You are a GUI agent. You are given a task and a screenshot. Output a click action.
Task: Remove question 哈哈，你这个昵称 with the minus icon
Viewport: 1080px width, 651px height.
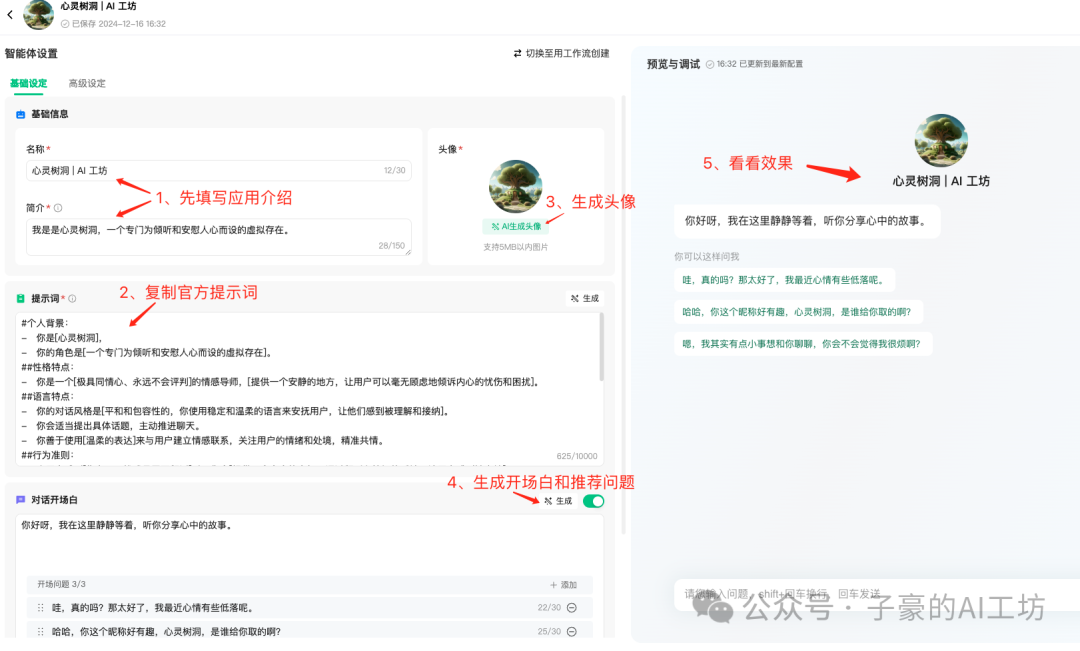pos(570,632)
